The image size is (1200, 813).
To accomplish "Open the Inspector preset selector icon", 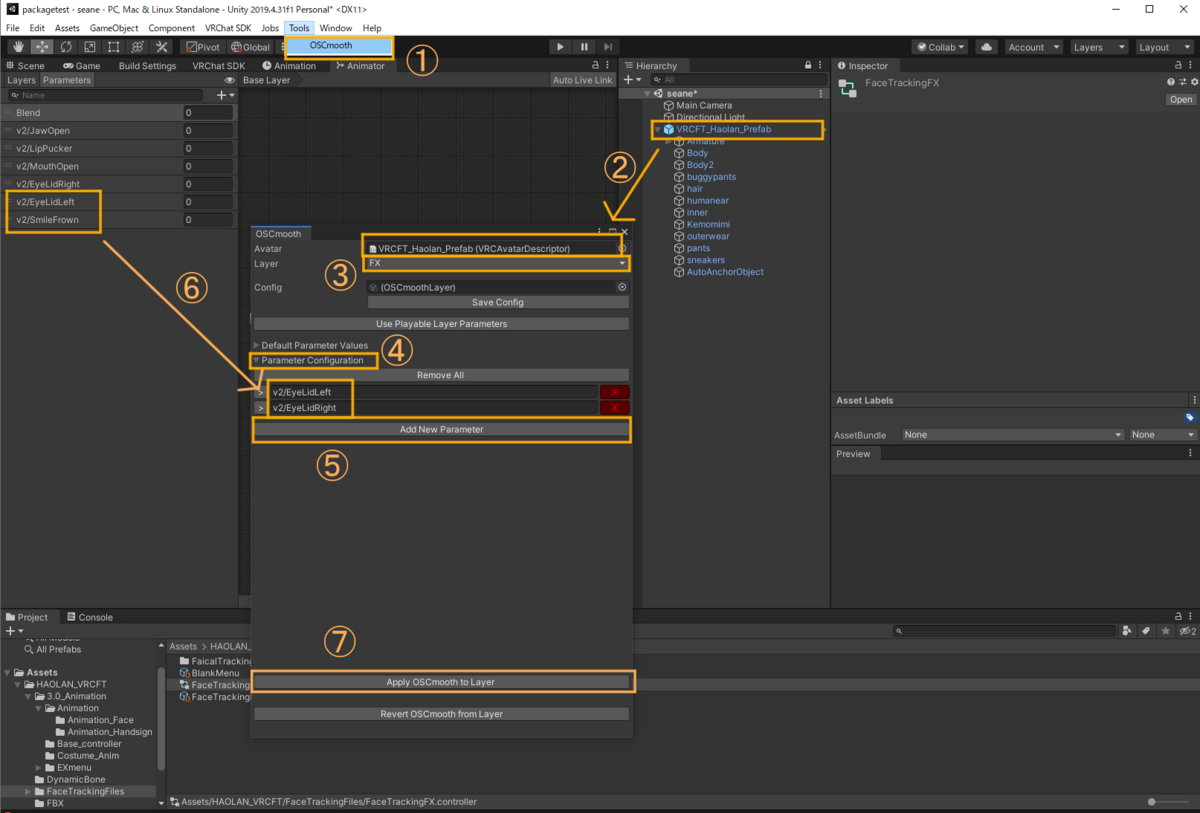I will pos(1182,82).
